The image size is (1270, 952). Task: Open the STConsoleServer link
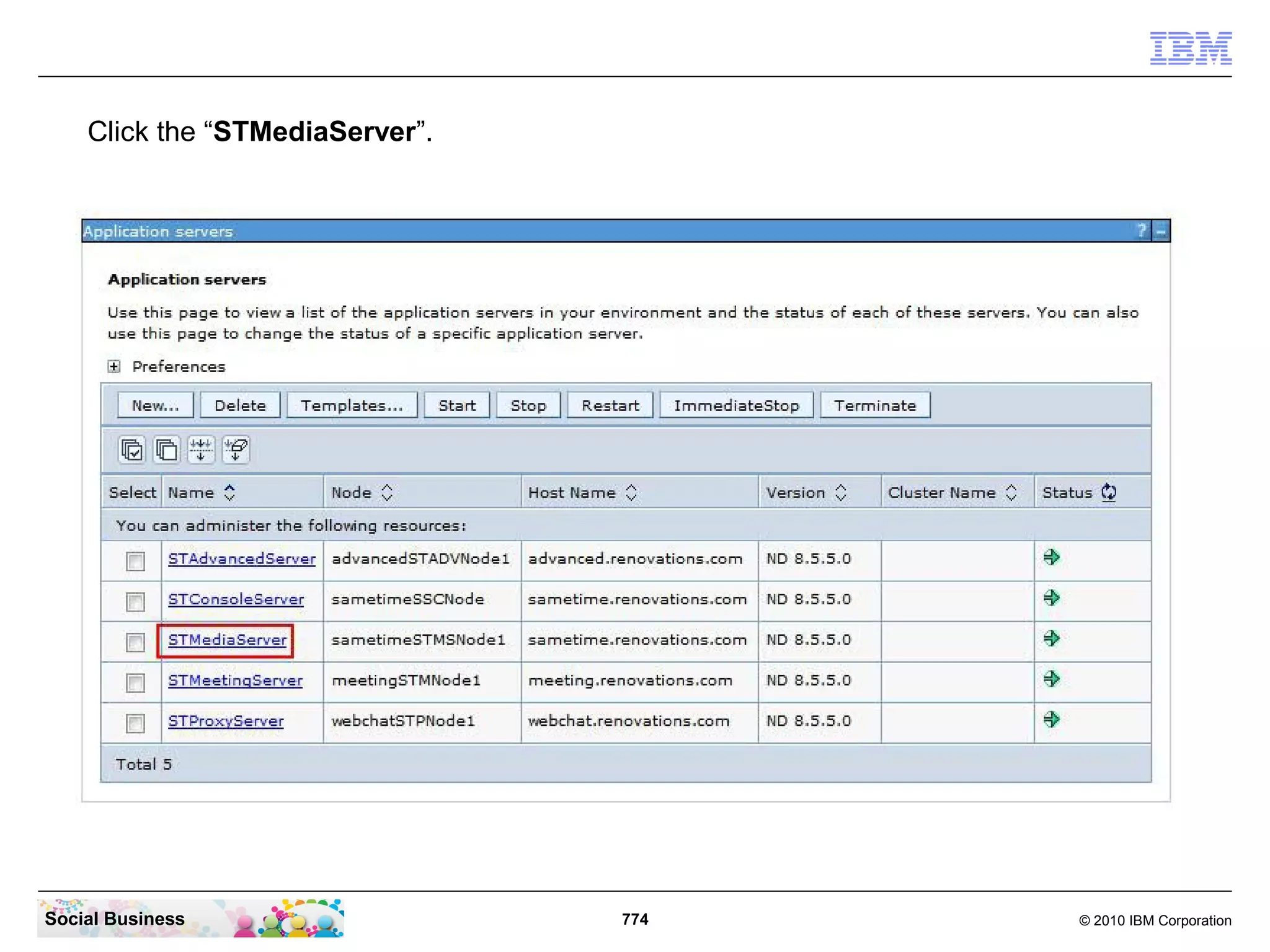[x=236, y=599]
